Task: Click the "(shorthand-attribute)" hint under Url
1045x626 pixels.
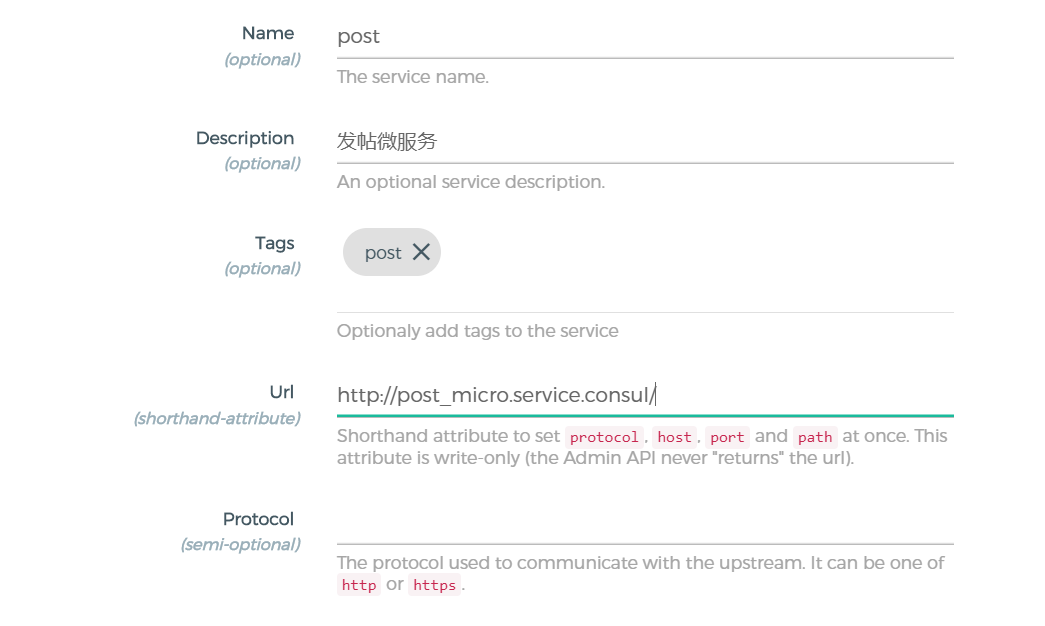Action: pos(217,419)
